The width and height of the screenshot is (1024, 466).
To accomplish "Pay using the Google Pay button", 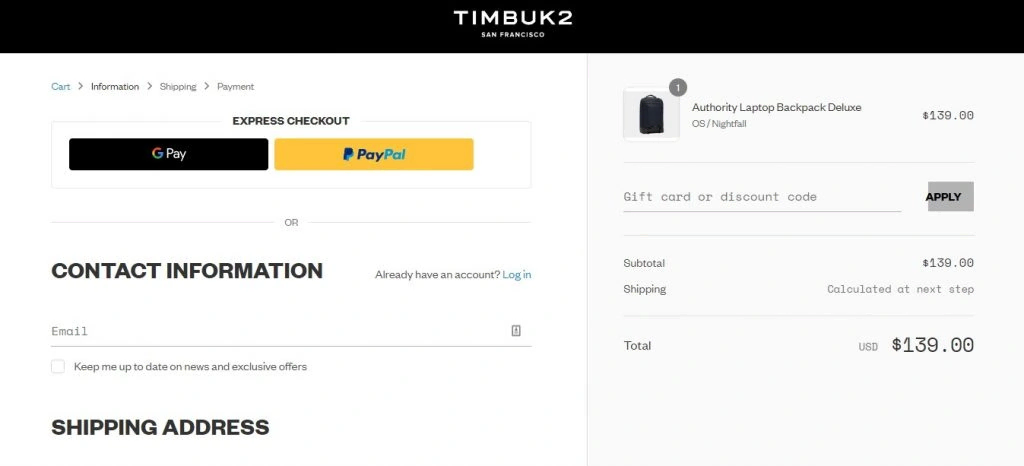I will click(x=168, y=154).
